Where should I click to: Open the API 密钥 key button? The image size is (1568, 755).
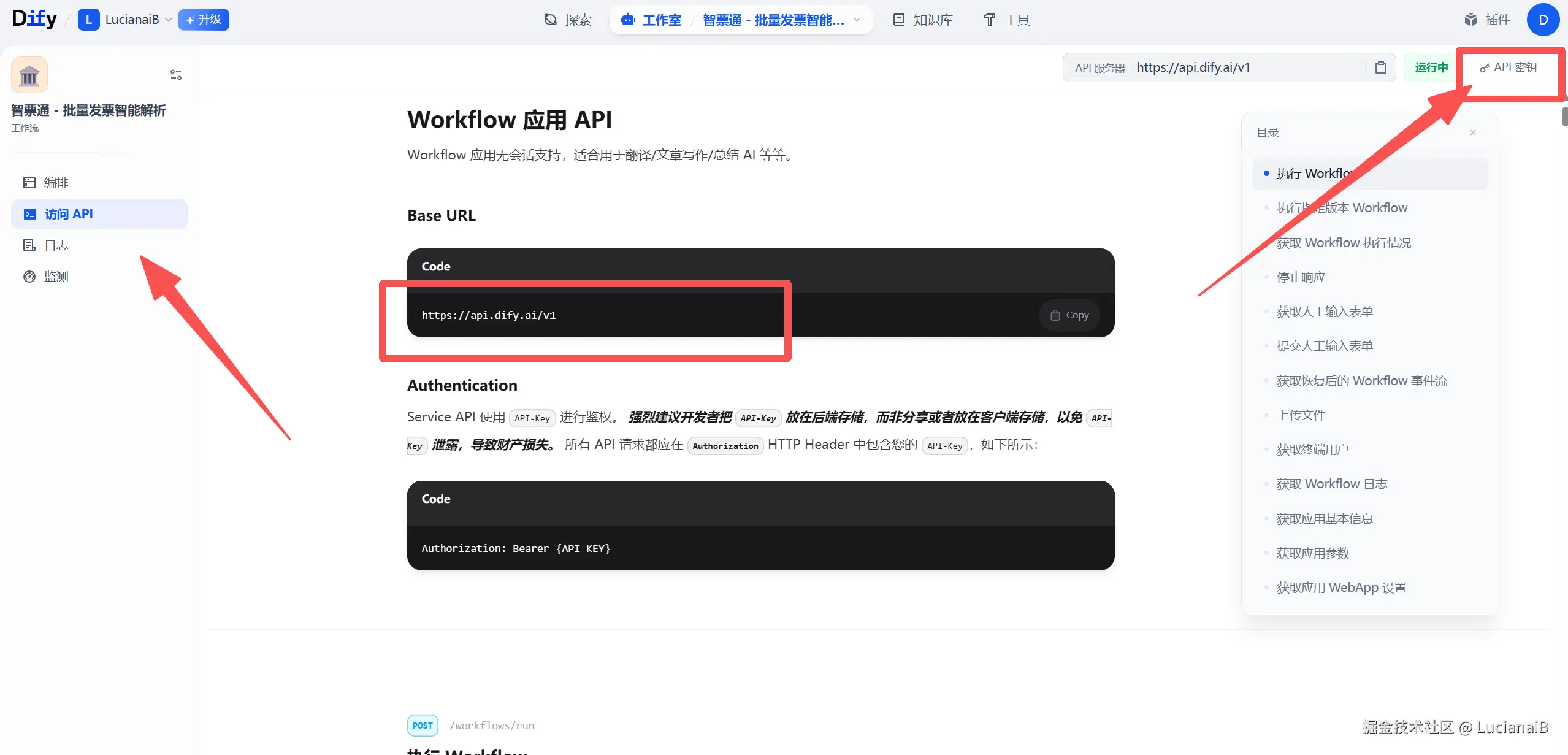1508,67
